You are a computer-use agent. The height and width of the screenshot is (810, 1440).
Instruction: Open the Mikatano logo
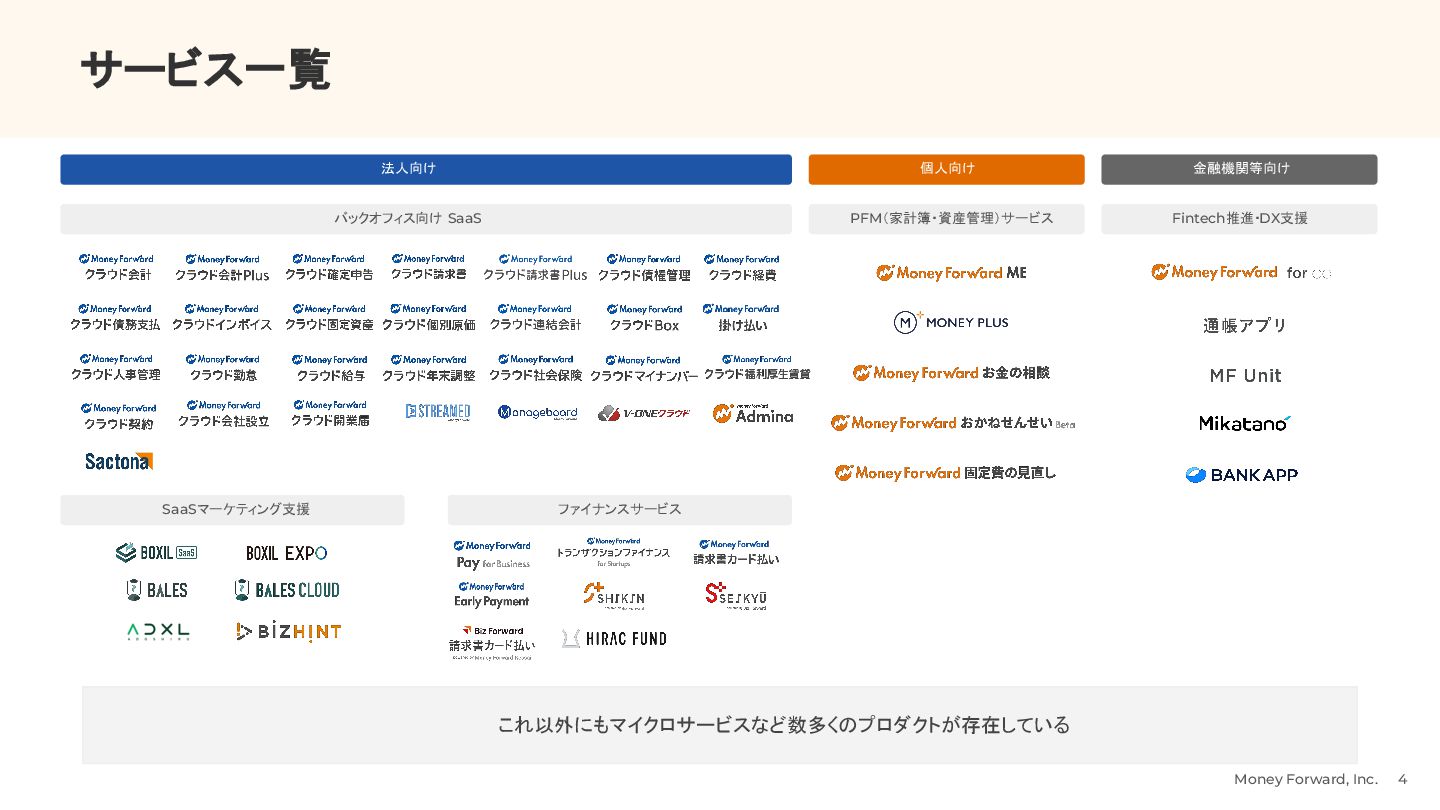coord(1245,423)
